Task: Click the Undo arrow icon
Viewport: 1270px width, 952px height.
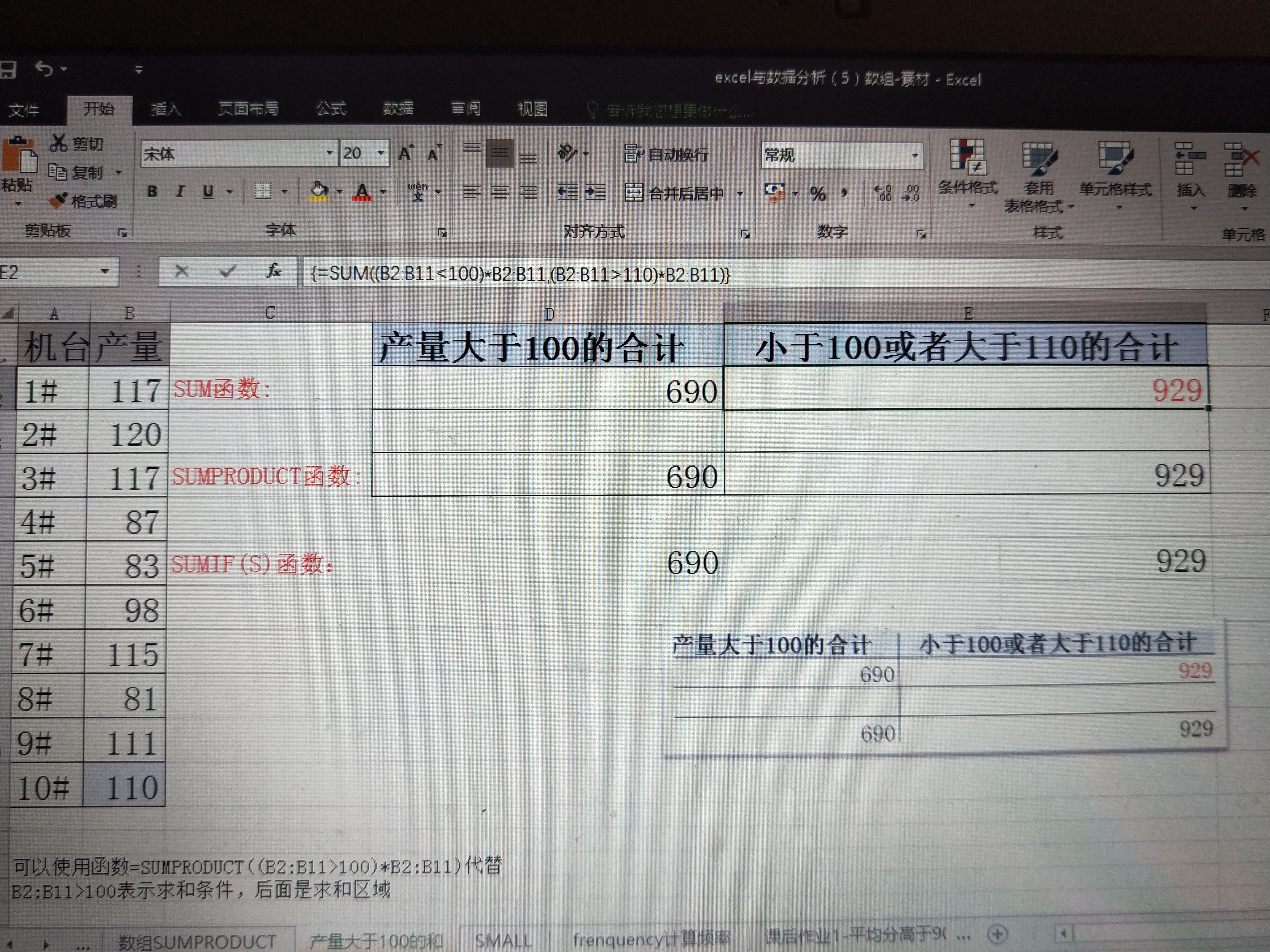Action: (44, 69)
